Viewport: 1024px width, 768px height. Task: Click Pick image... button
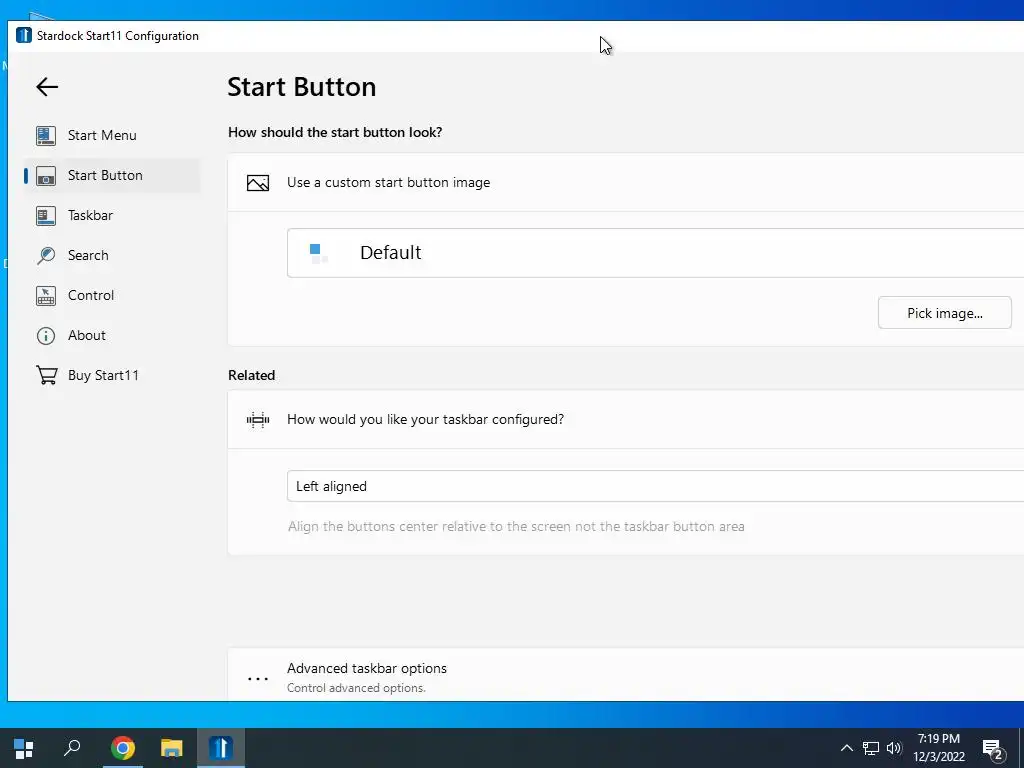pyautogui.click(x=944, y=313)
